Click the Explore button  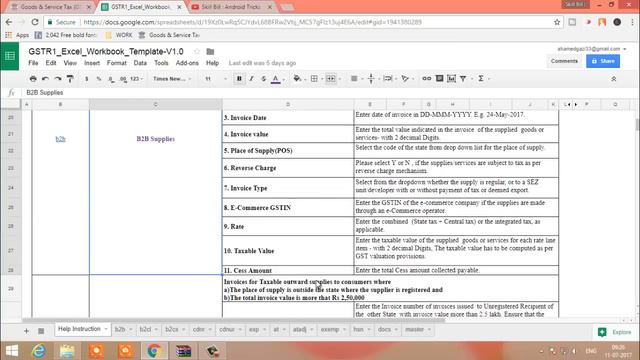pos(615,332)
